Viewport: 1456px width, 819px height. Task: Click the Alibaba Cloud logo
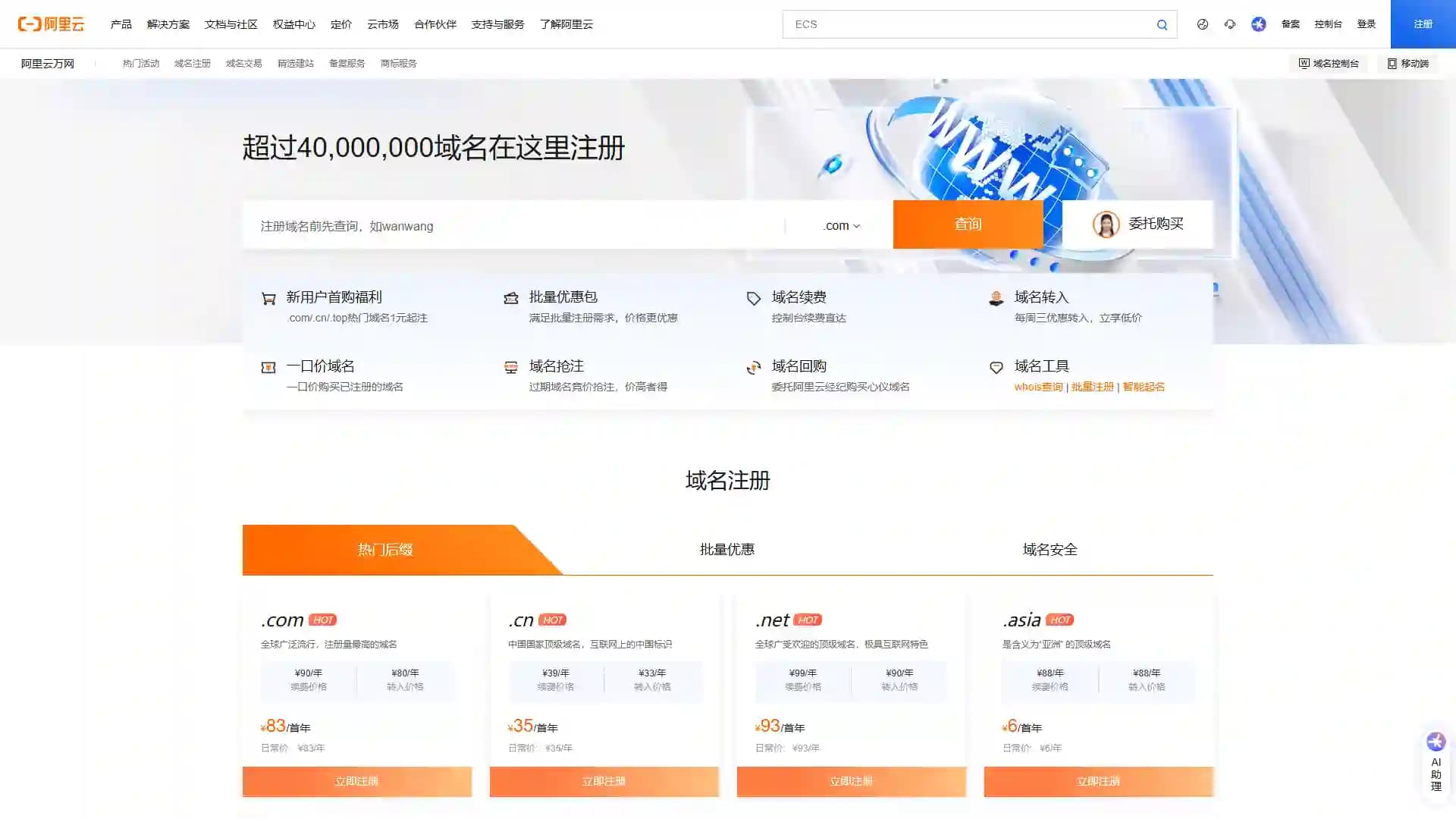click(x=51, y=24)
